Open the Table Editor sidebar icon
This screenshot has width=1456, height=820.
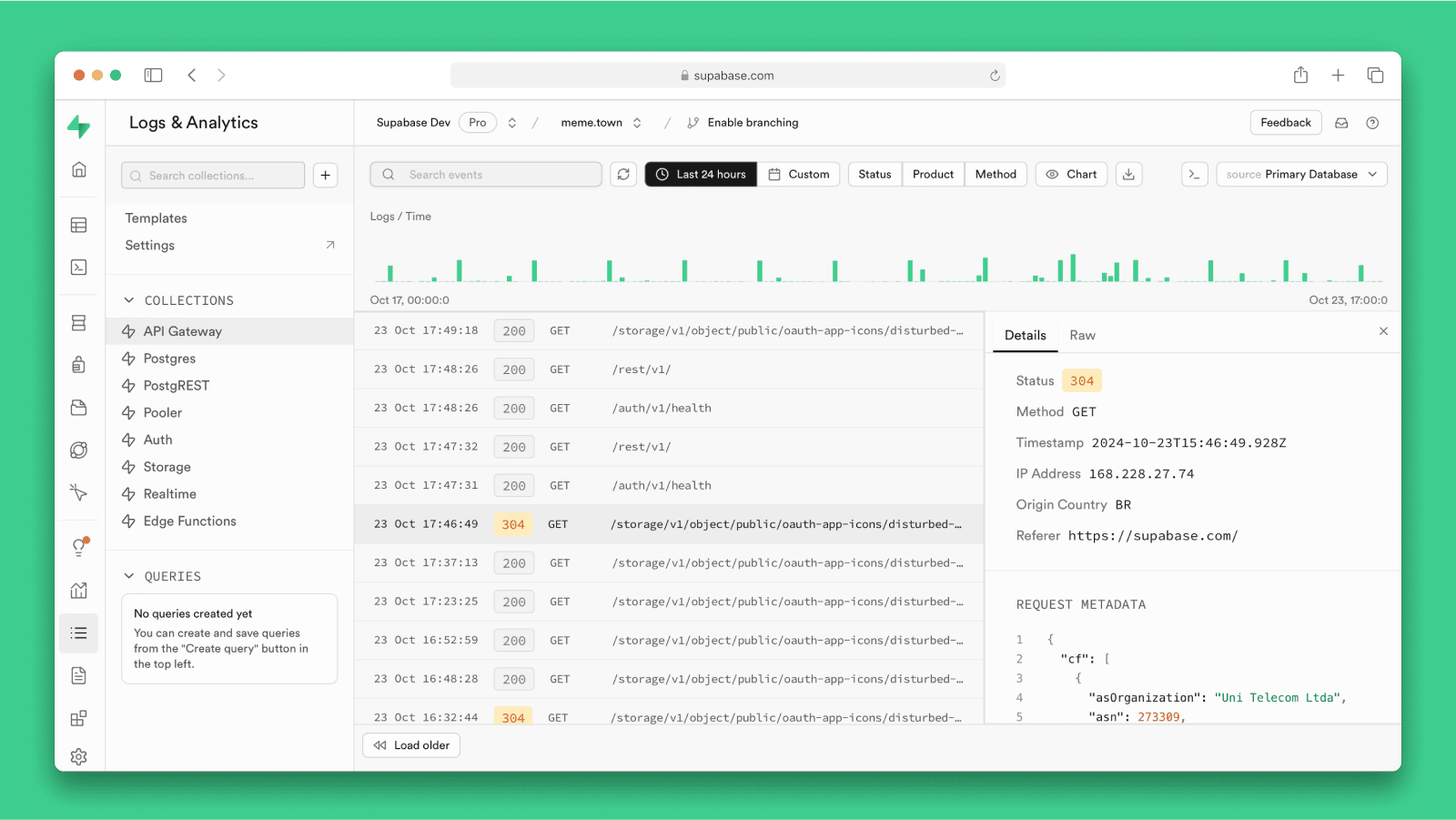(x=79, y=225)
